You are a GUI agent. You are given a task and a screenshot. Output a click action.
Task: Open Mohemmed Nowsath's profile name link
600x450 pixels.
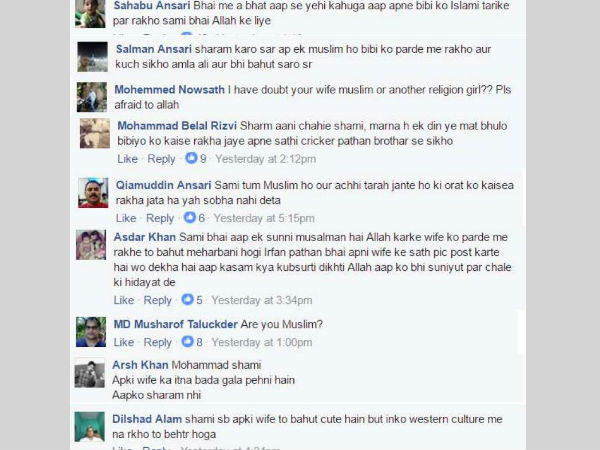[x=170, y=90]
